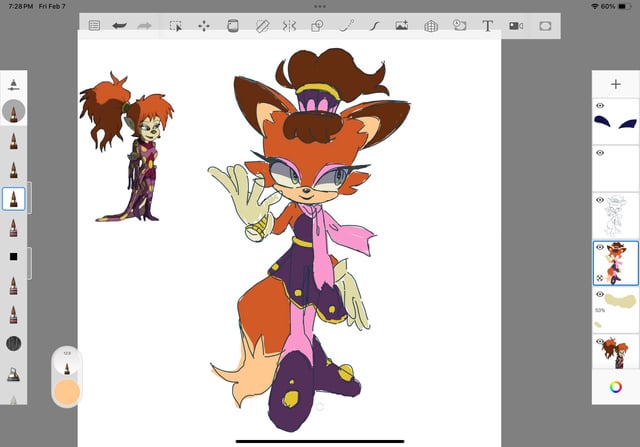Select the flat smudge brush near palette bottom
The width and height of the screenshot is (640, 447).
13,374
